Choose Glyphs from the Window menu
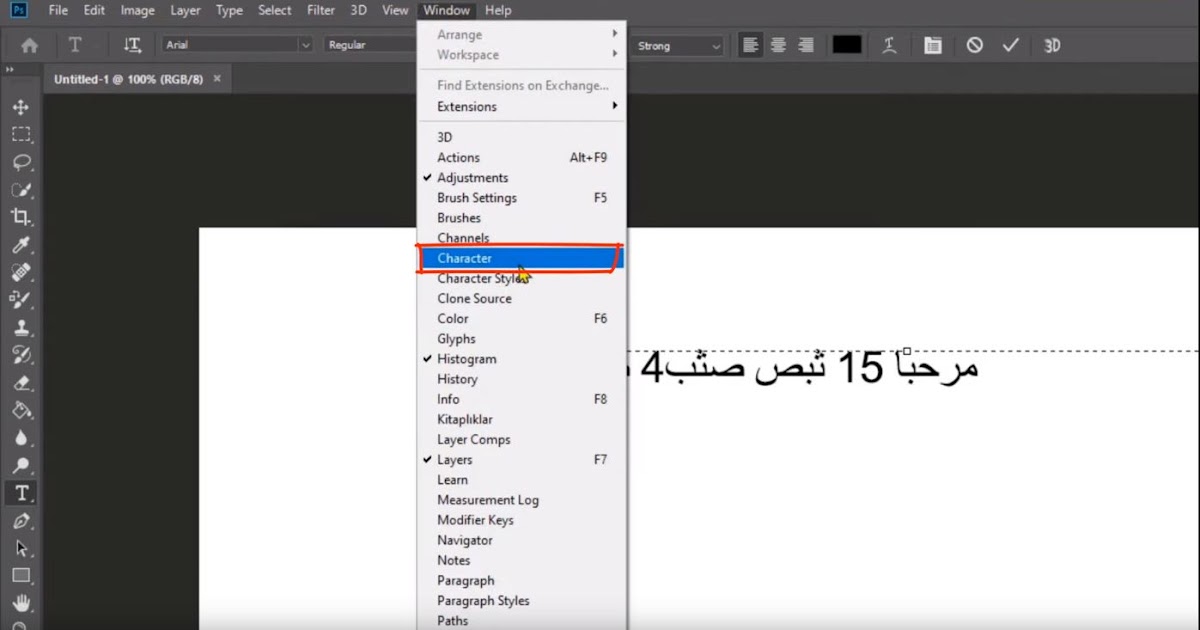Screen dimensions: 1200x630 522,339
